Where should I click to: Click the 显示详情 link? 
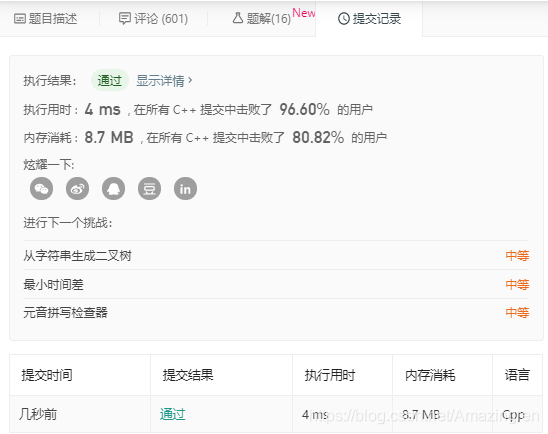coord(164,81)
